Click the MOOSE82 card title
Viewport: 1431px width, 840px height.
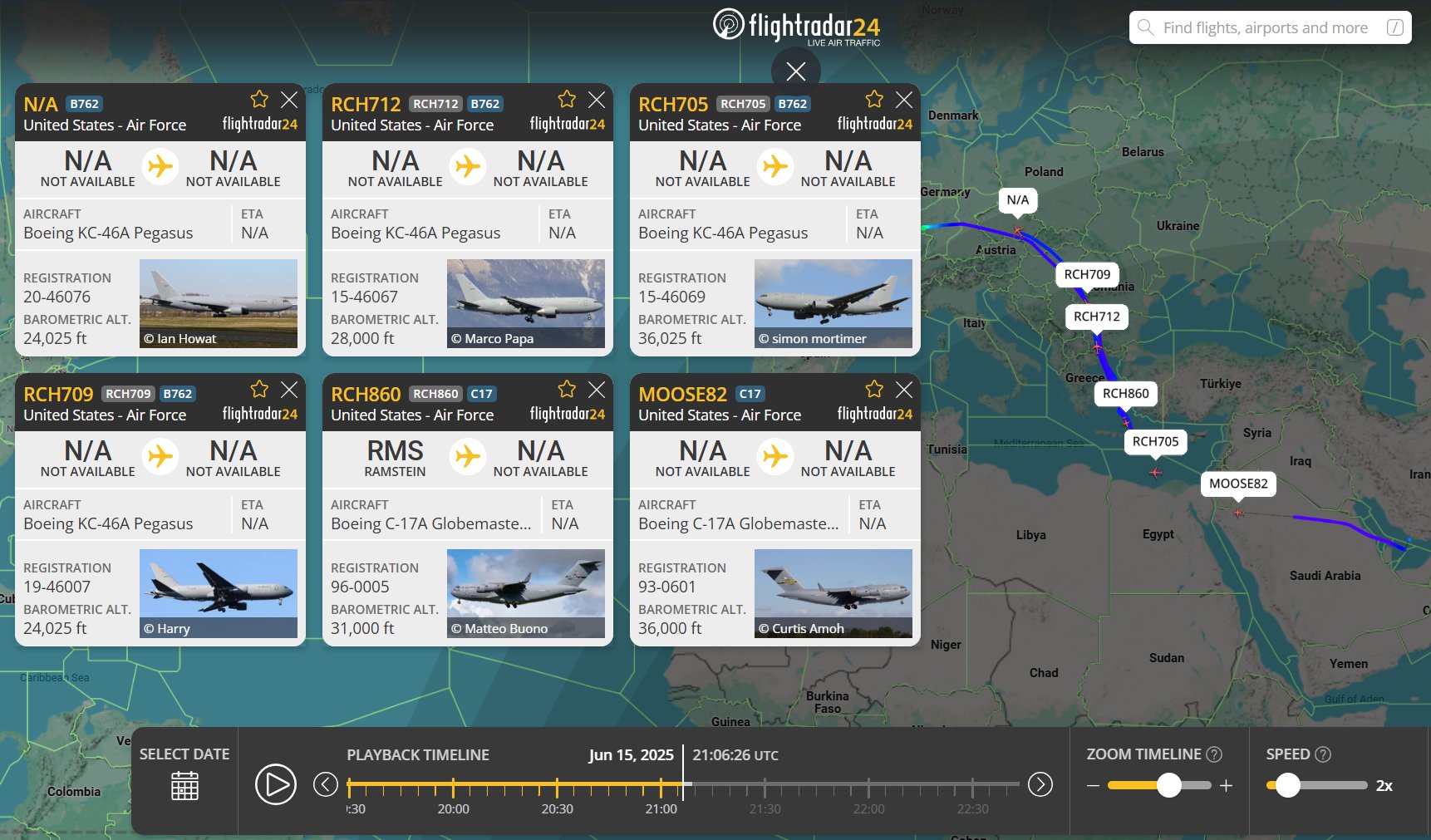point(682,395)
